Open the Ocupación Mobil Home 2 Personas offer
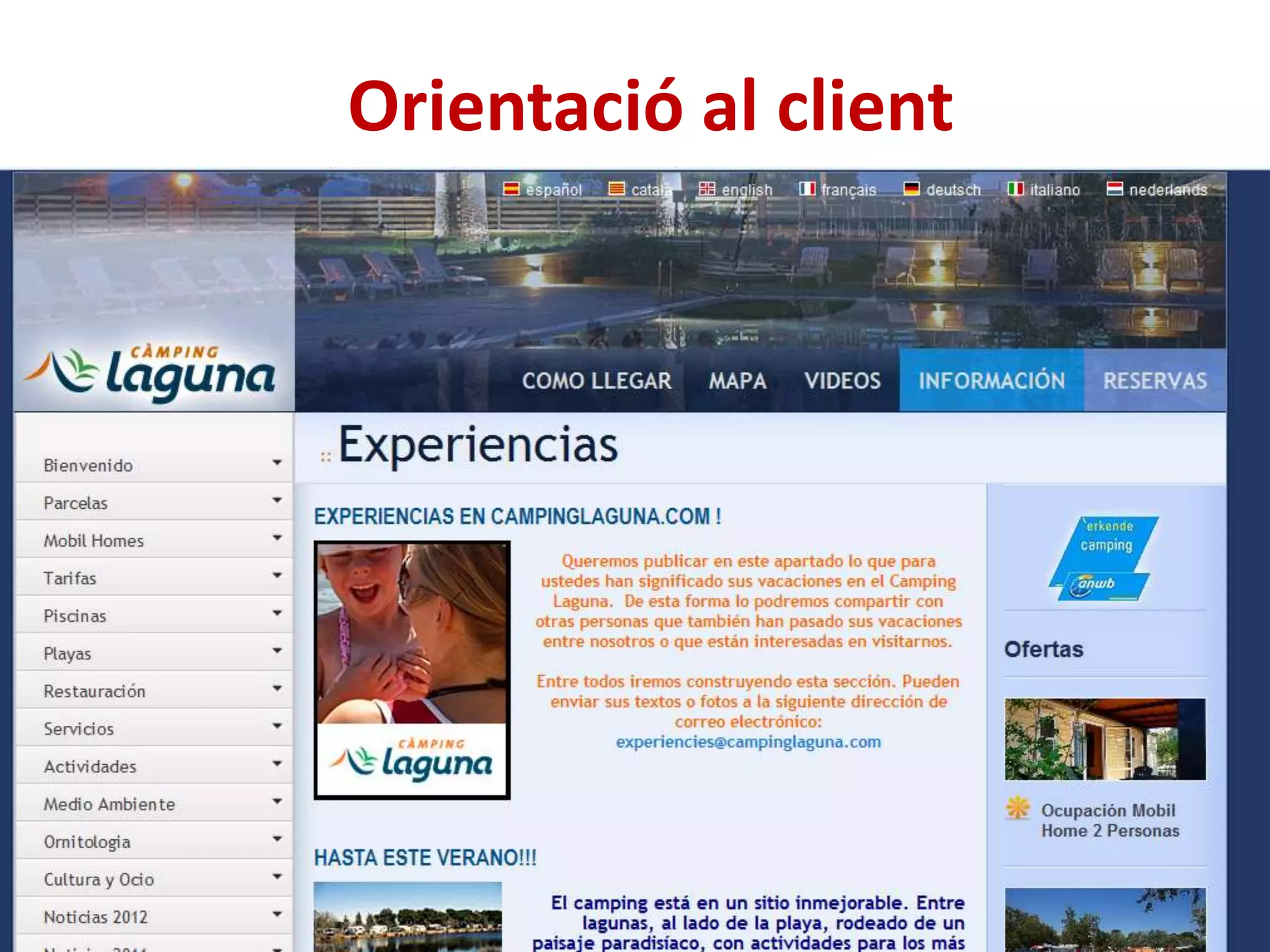The width and height of the screenshot is (1270, 952). (x=1110, y=821)
